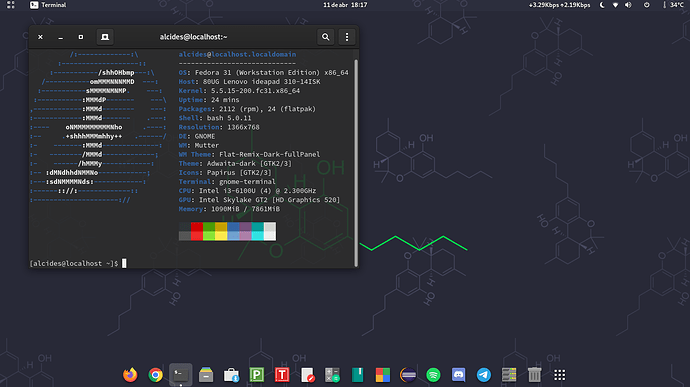Open the Calculator from the dock
This screenshot has width=690, height=387.
point(332,375)
